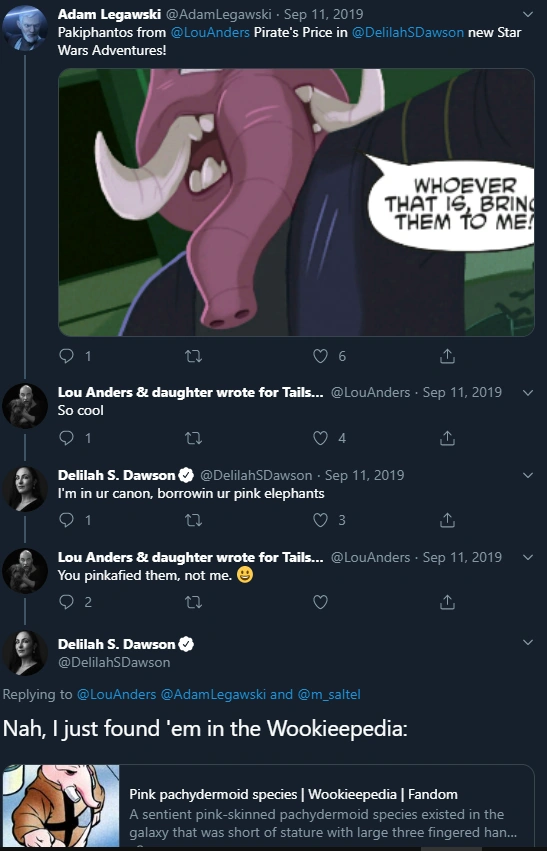Viewport: 547px width, 851px height.
Task: Open more options chevron on Adam Legawski's tweet
Action: coord(527,14)
